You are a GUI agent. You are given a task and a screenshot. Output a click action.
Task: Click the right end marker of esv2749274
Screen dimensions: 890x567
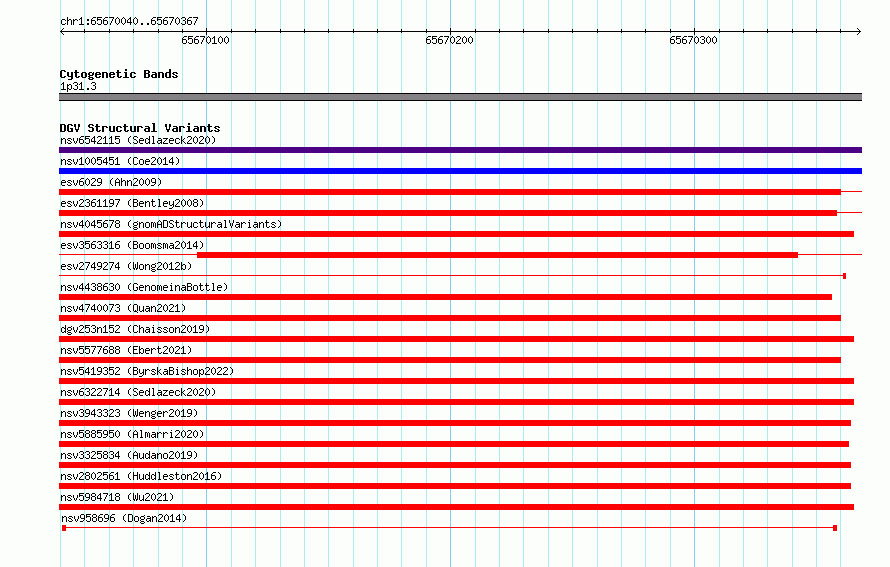(x=845, y=276)
